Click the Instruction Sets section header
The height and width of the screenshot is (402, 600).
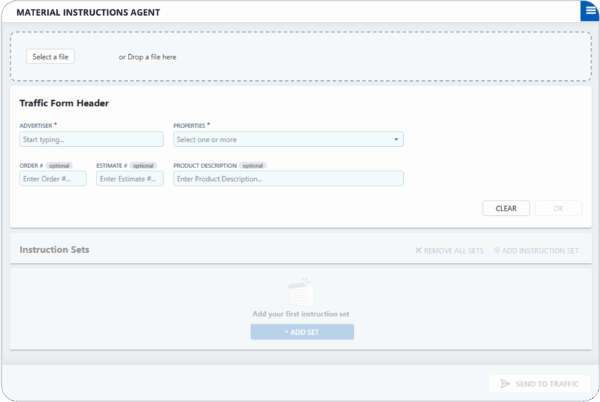pos(55,249)
